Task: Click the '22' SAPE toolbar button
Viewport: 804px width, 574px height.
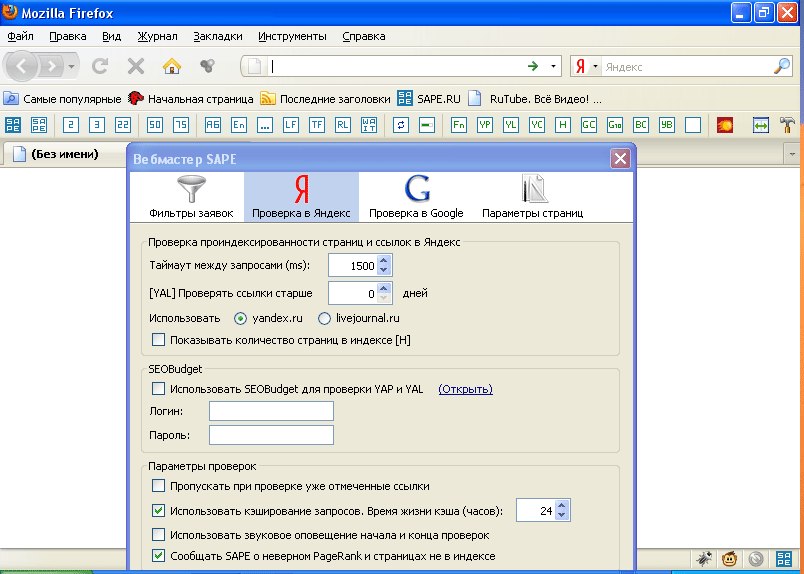Action: point(123,125)
